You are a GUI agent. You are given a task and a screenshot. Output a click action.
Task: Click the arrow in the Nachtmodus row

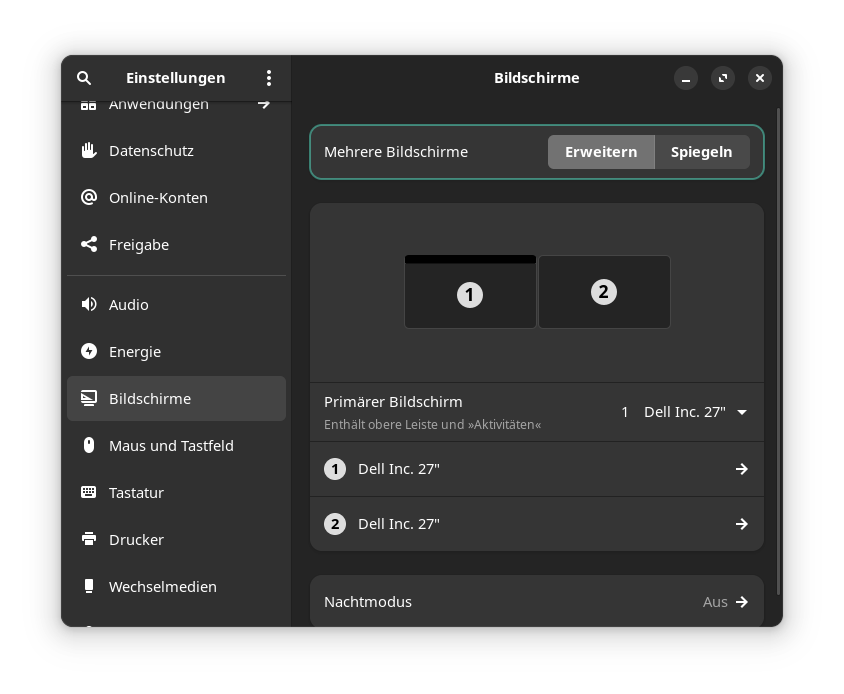[x=742, y=602]
